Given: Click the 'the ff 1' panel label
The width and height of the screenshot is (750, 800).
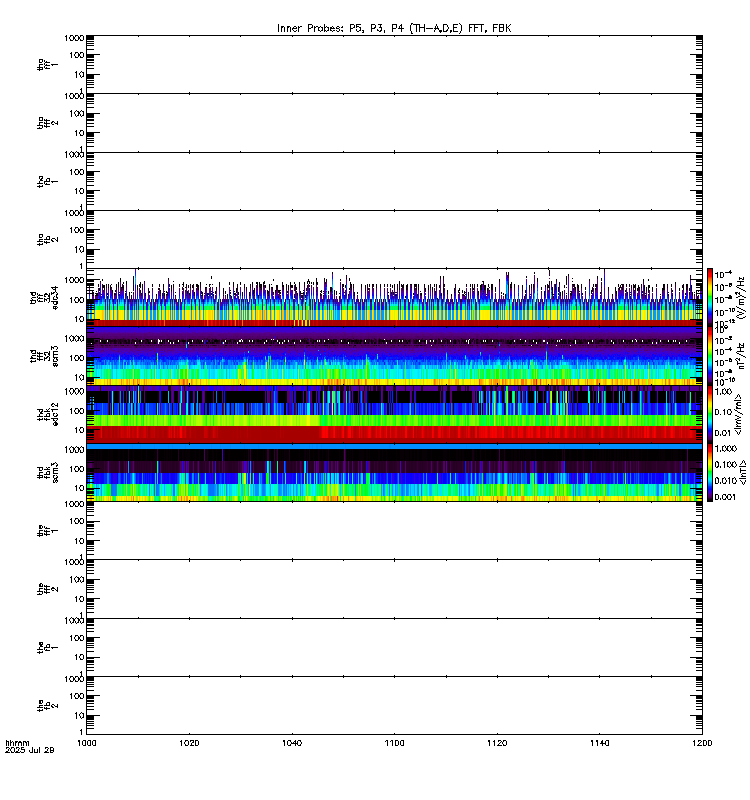Looking at the screenshot, I should (48, 531).
